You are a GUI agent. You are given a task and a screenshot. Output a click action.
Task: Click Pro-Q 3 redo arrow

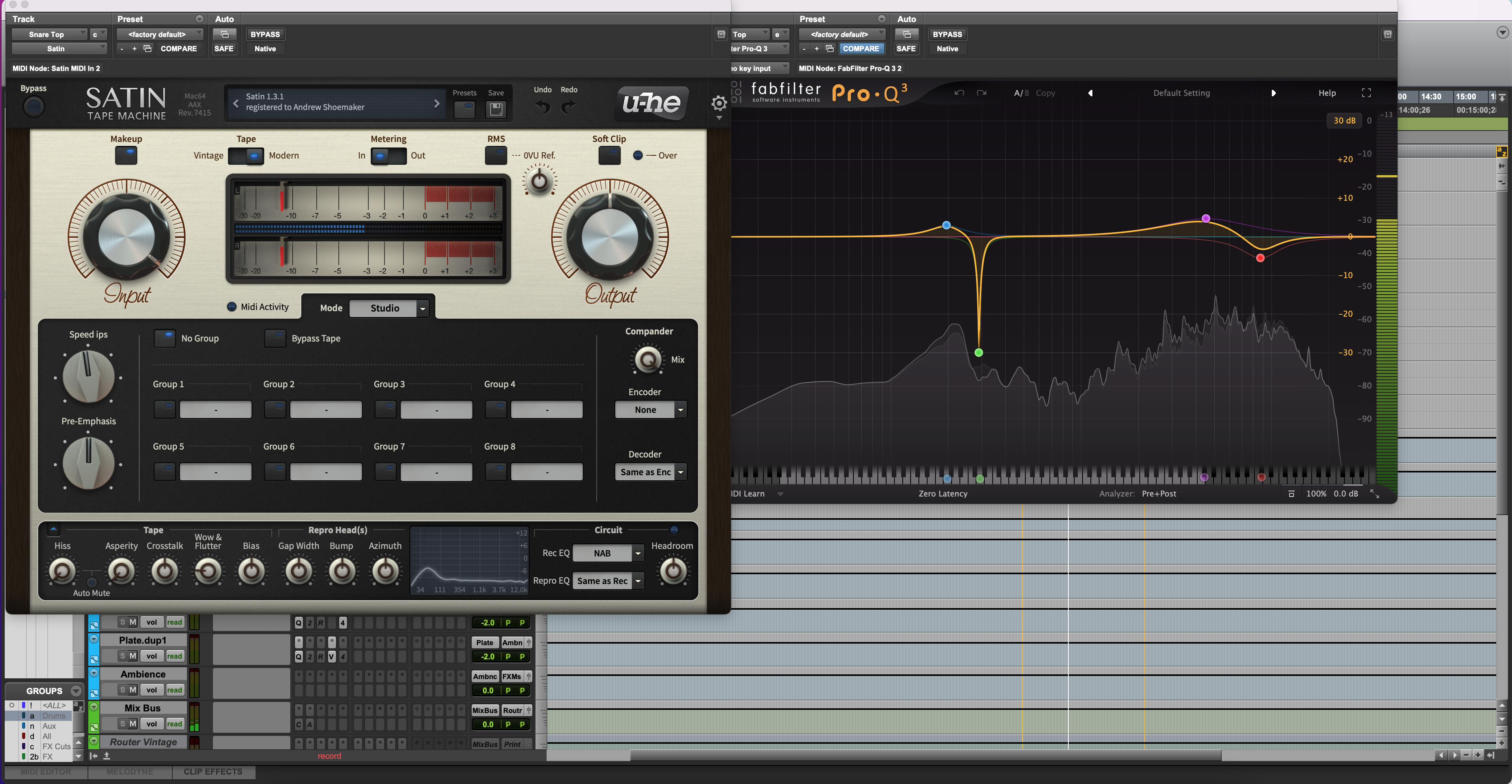tap(982, 93)
